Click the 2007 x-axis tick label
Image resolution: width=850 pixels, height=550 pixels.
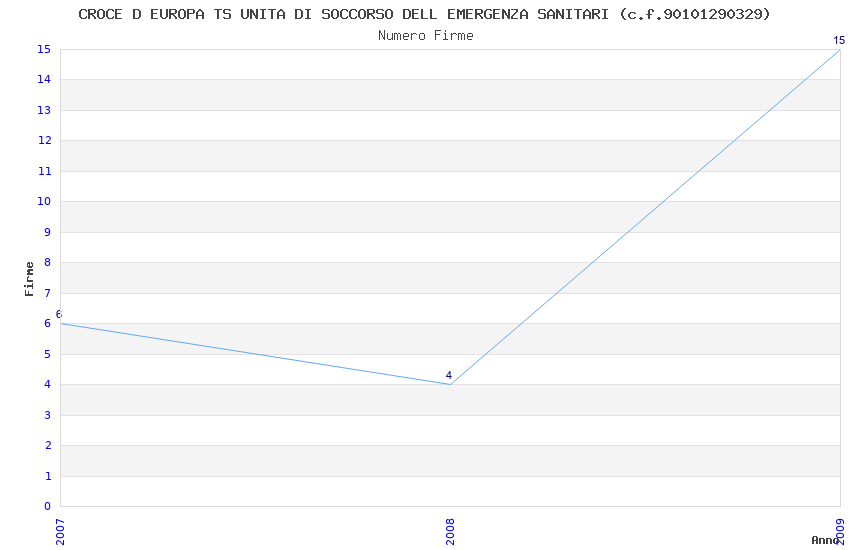[60, 532]
